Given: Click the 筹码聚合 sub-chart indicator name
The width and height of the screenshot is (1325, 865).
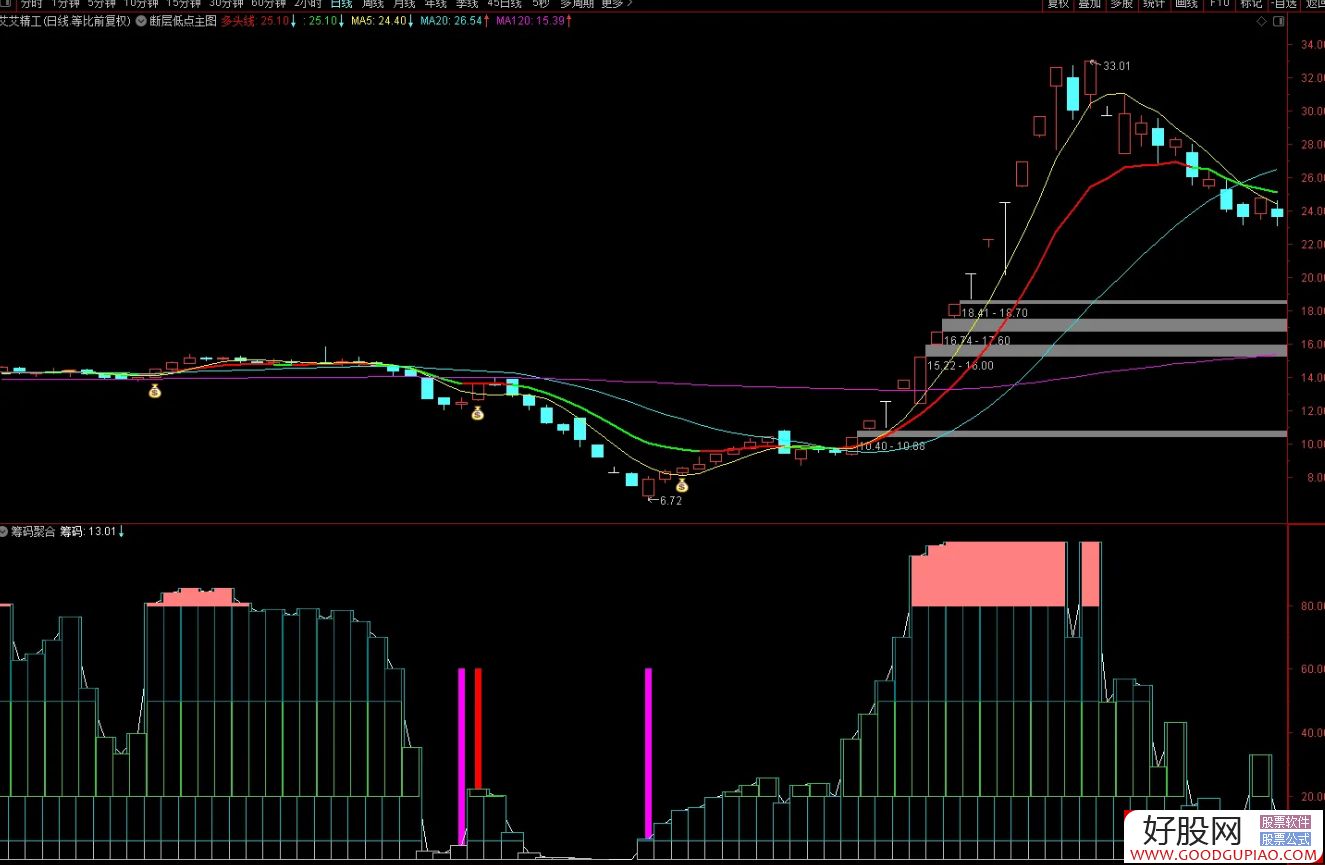Looking at the screenshot, I should point(34,531).
